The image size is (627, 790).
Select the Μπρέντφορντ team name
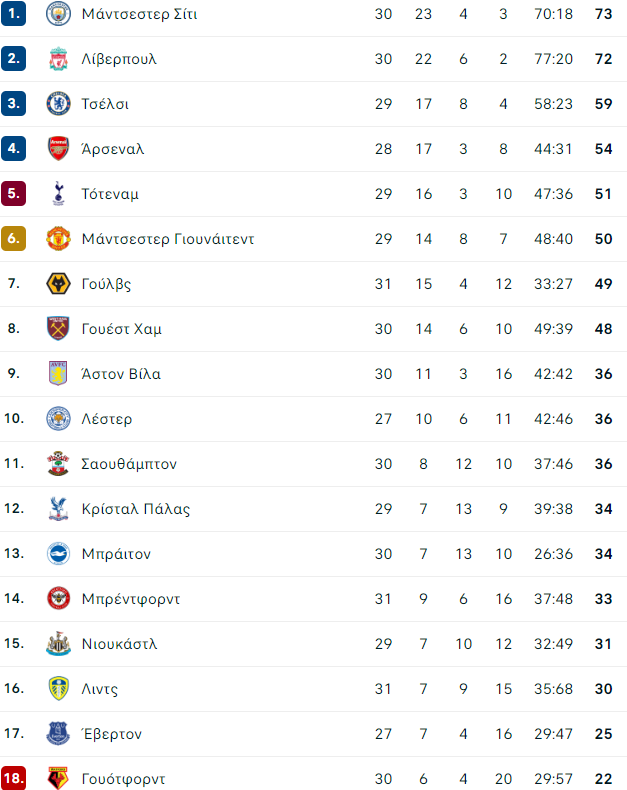coord(131,599)
